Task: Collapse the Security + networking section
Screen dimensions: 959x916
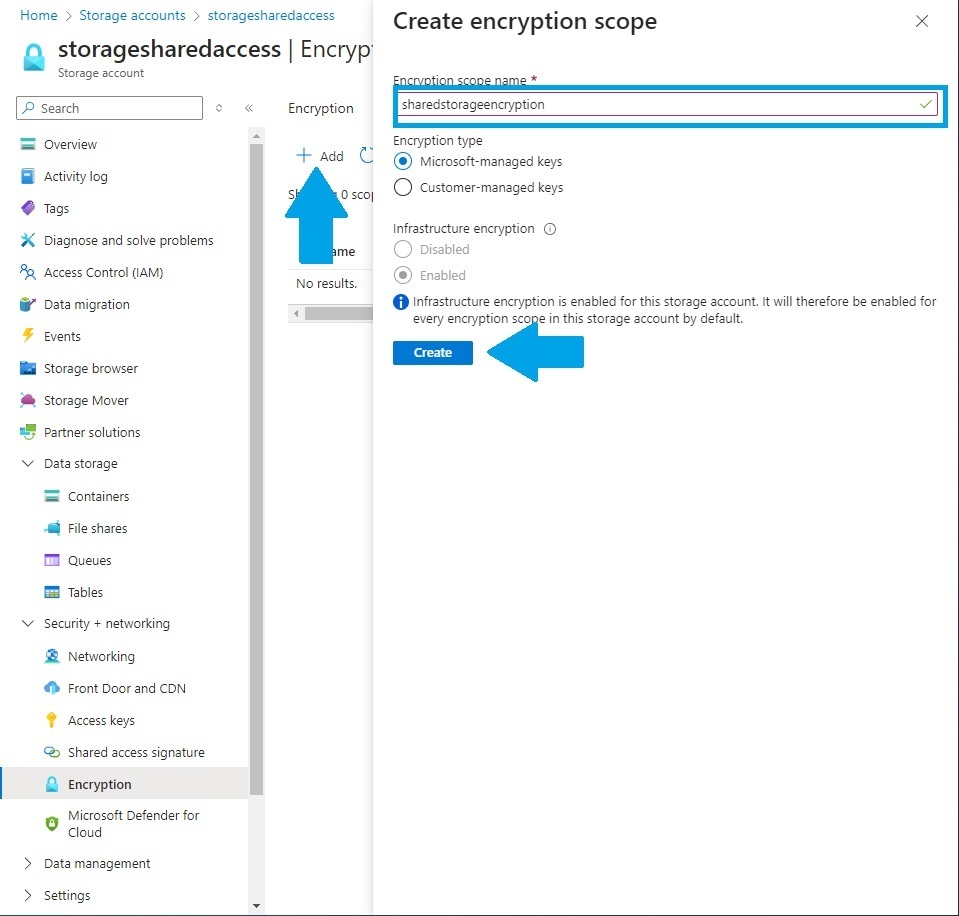Action: click(x=28, y=623)
